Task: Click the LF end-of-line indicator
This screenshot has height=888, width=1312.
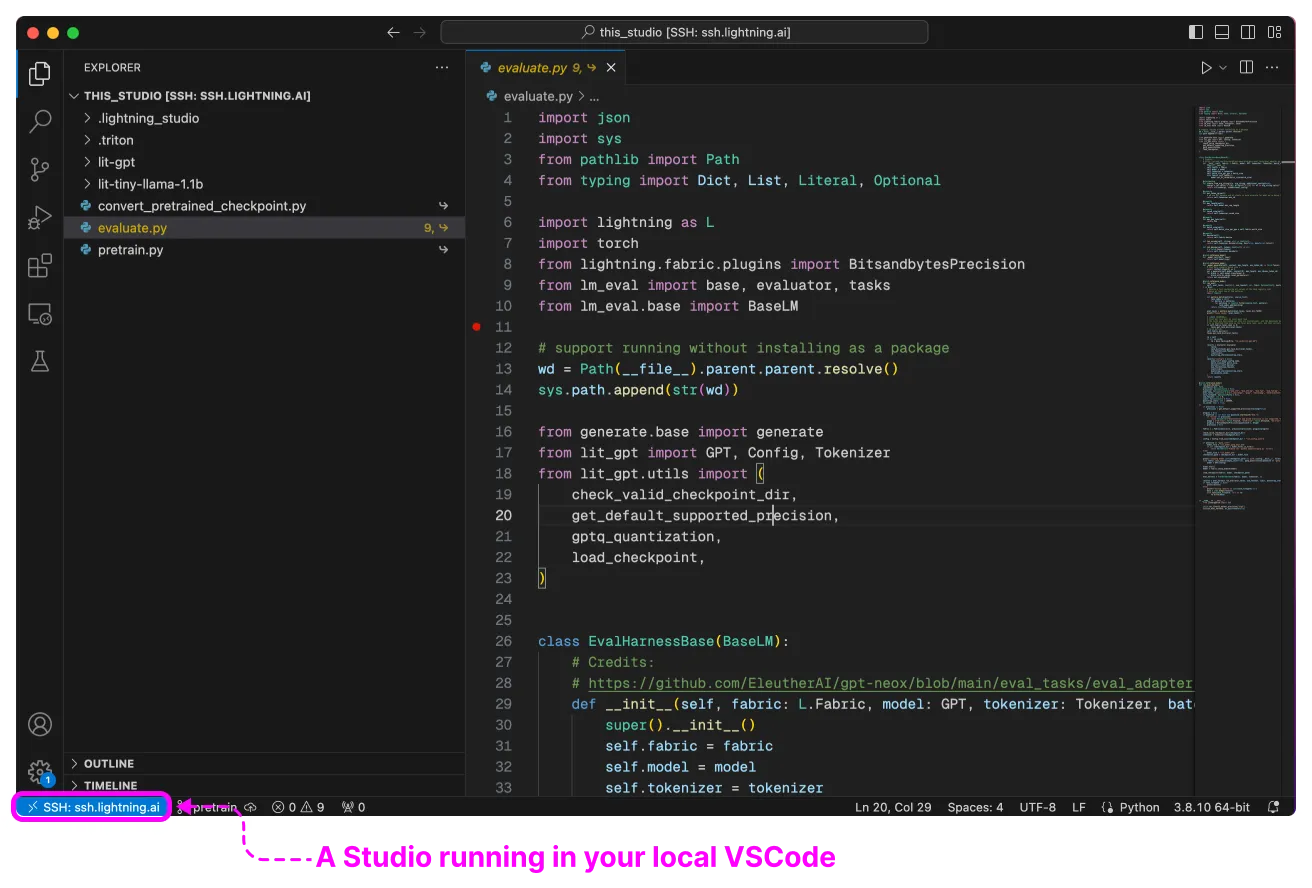Action: tap(1079, 807)
